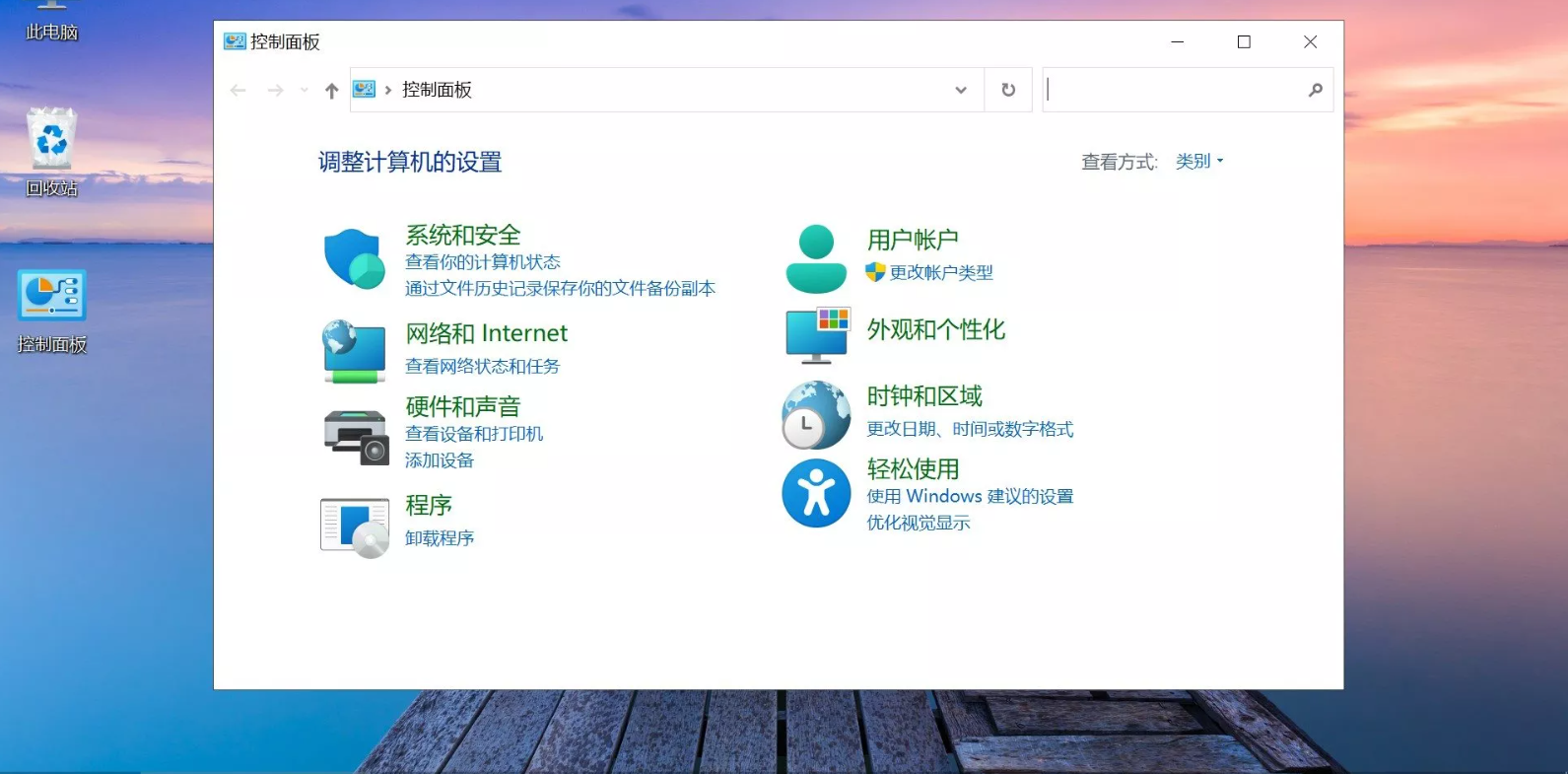Click the search magnifier icon

[x=1315, y=90]
